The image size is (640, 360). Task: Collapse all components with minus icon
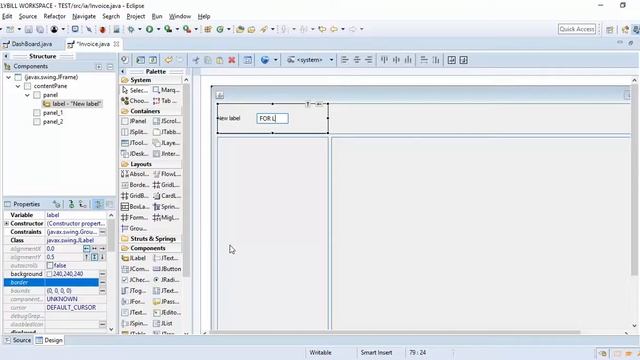[110, 67]
